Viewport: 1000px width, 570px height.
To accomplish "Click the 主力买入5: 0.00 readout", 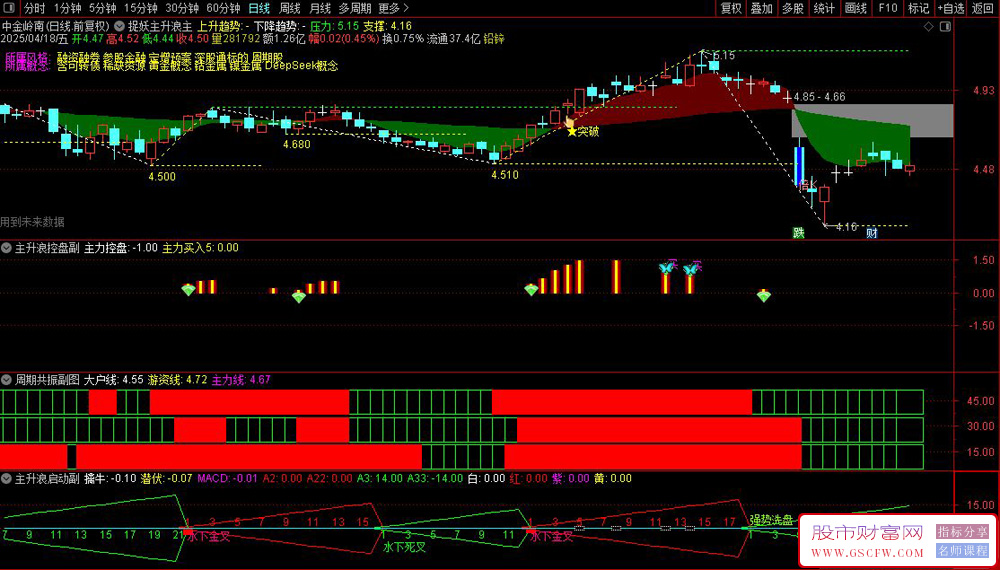I will tap(201, 248).
